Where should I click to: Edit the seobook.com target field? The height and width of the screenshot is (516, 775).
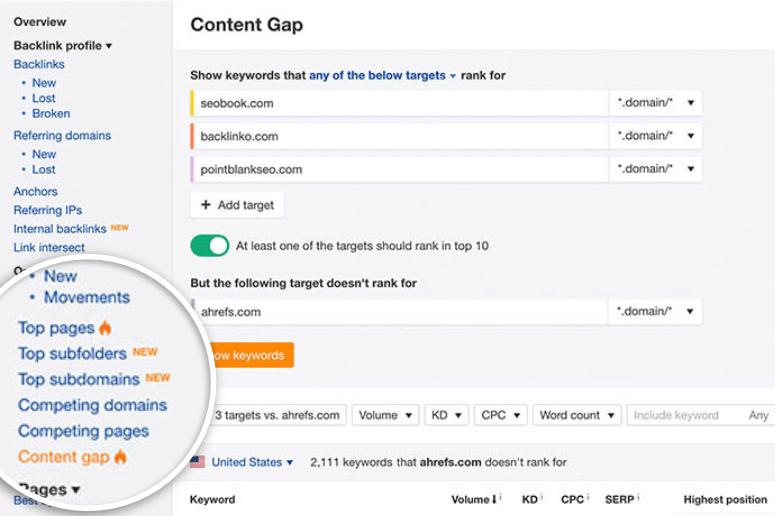(x=399, y=103)
